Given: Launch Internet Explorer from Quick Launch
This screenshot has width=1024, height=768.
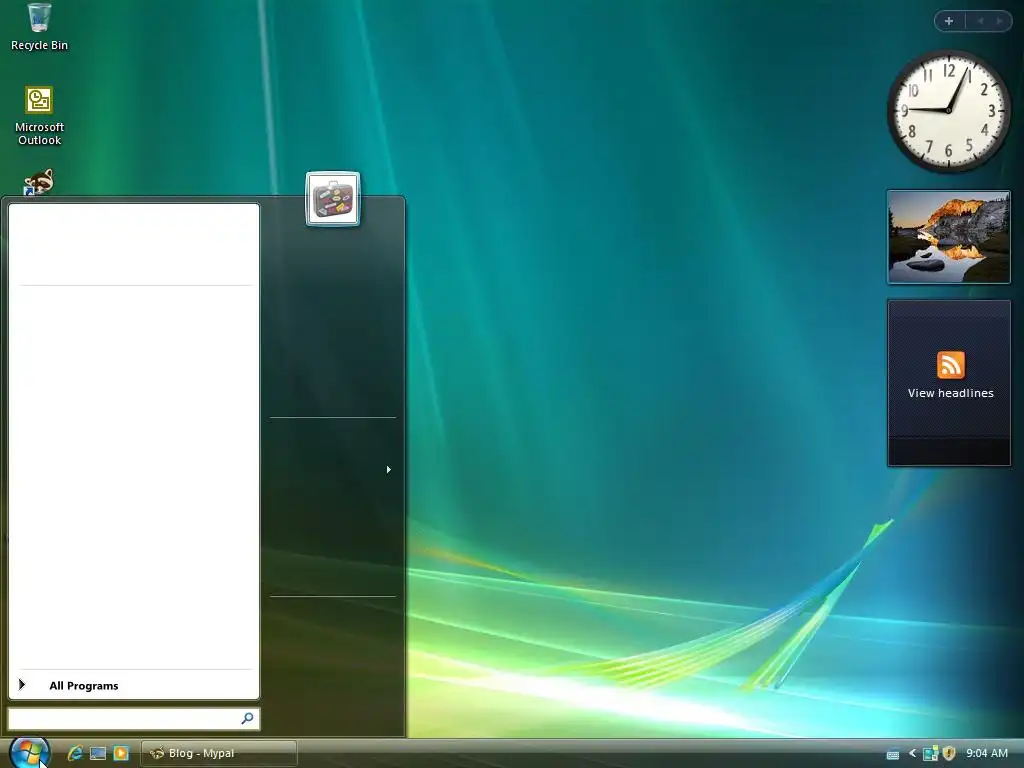Looking at the screenshot, I should [x=75, y=753].
